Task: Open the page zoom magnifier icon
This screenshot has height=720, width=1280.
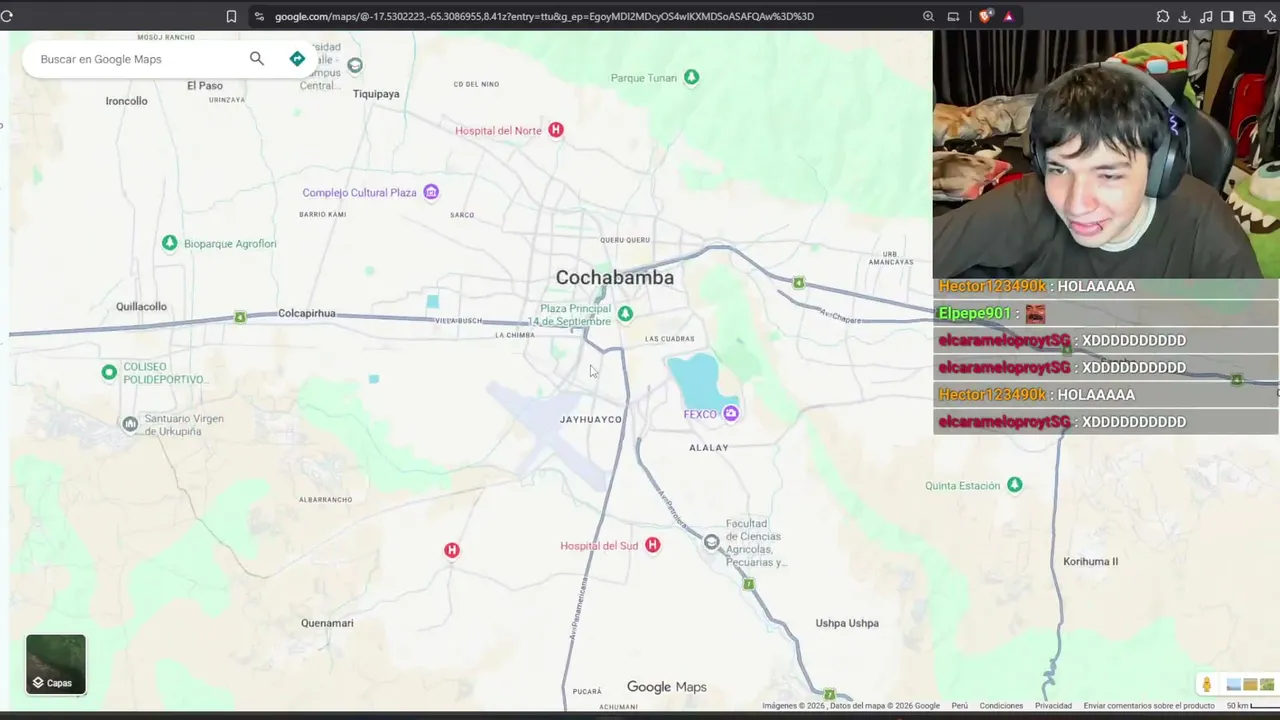Action: pos(928,16)
